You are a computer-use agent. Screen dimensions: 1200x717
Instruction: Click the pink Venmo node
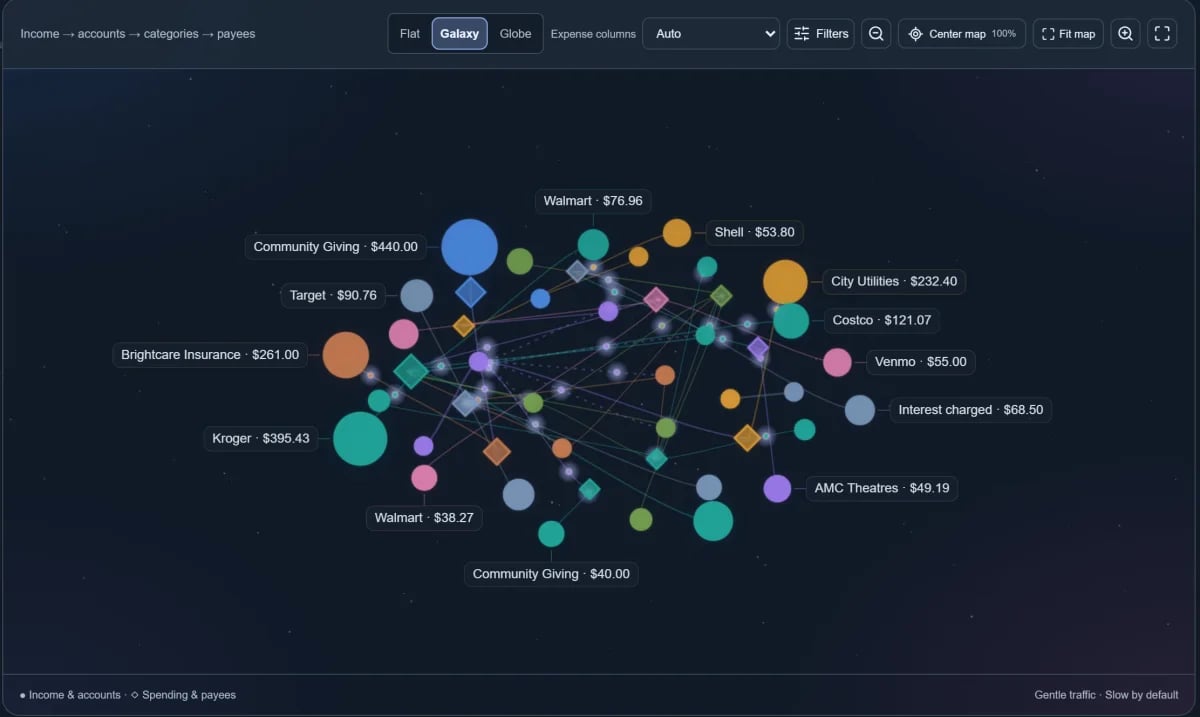837,362
